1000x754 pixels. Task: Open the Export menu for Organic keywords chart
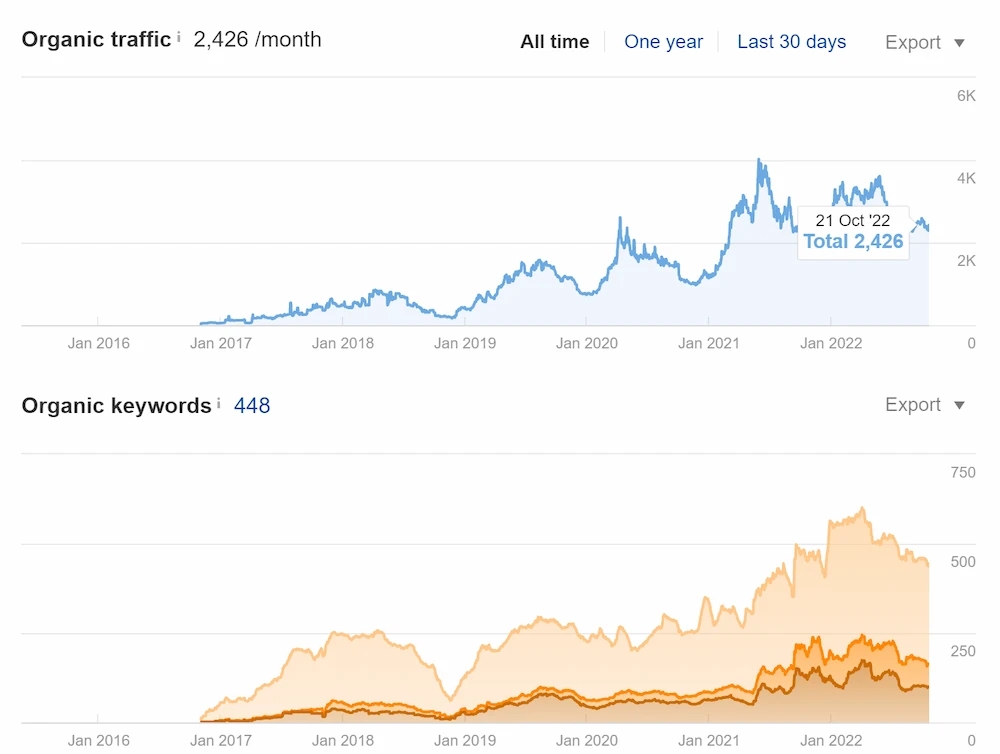912,405
